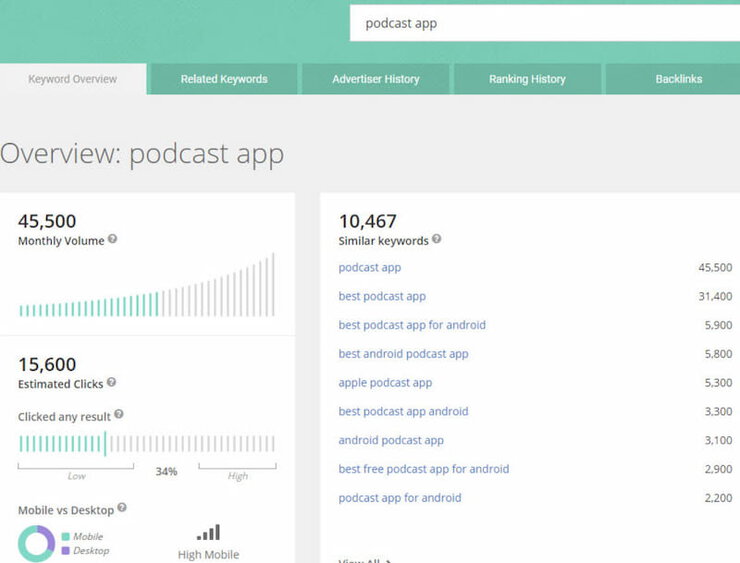Show help for Clicked any result
This screenshot has width=740, height=563.
(119, 414)
